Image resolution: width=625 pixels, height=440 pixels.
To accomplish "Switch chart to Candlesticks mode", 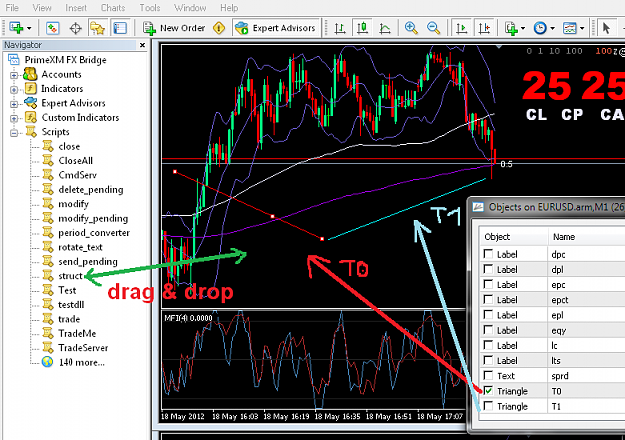I will 362,28.
